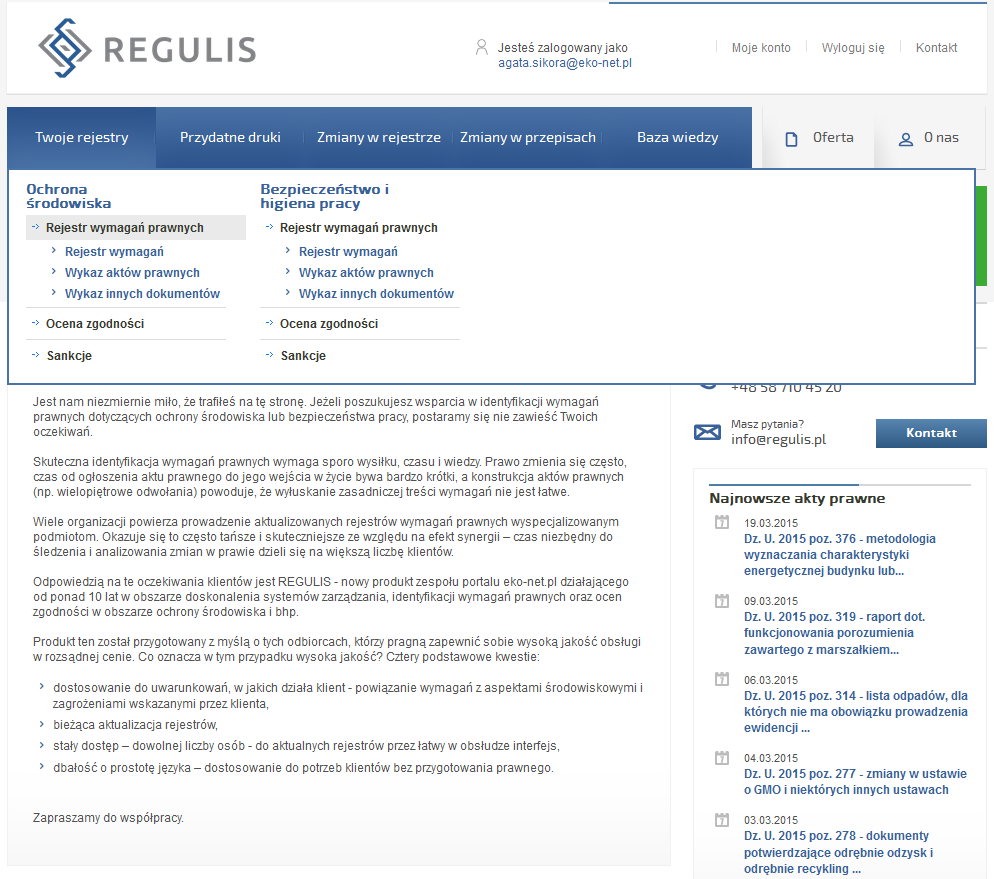
Task: Click the agata.sikora@eko-net.pl email link
Action: point(565,63)
